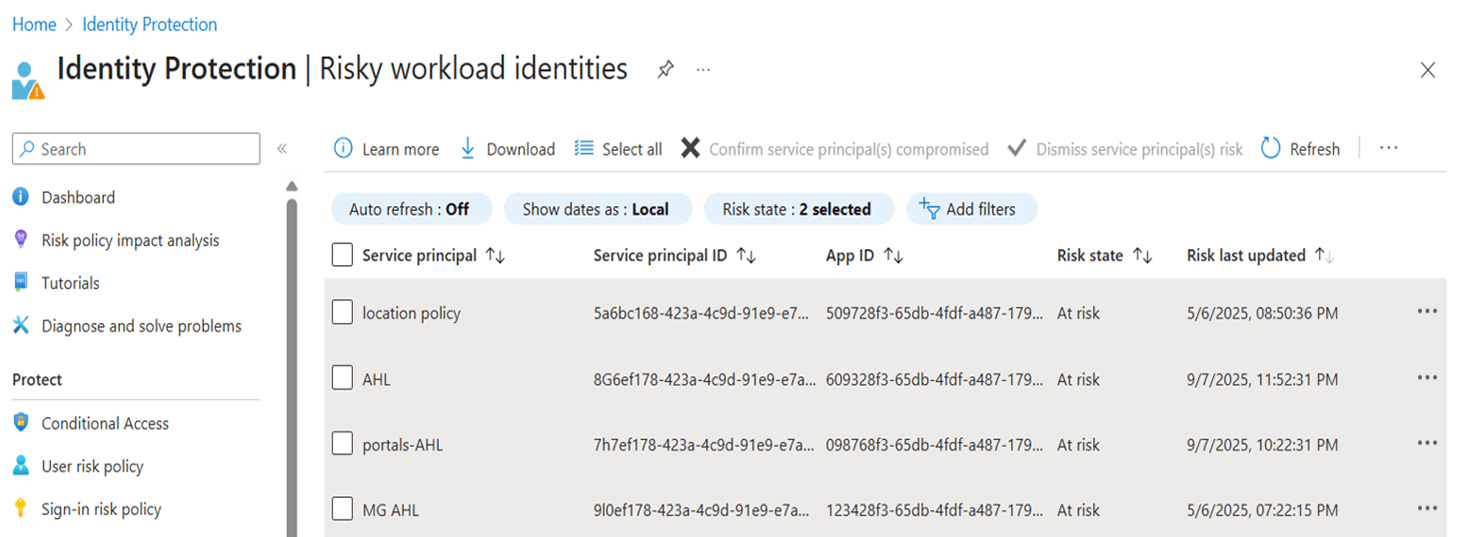The height and width of the screenshot is (537, 1460).
Task: Click in the sidebar Search field
Action: pos(136,149)
